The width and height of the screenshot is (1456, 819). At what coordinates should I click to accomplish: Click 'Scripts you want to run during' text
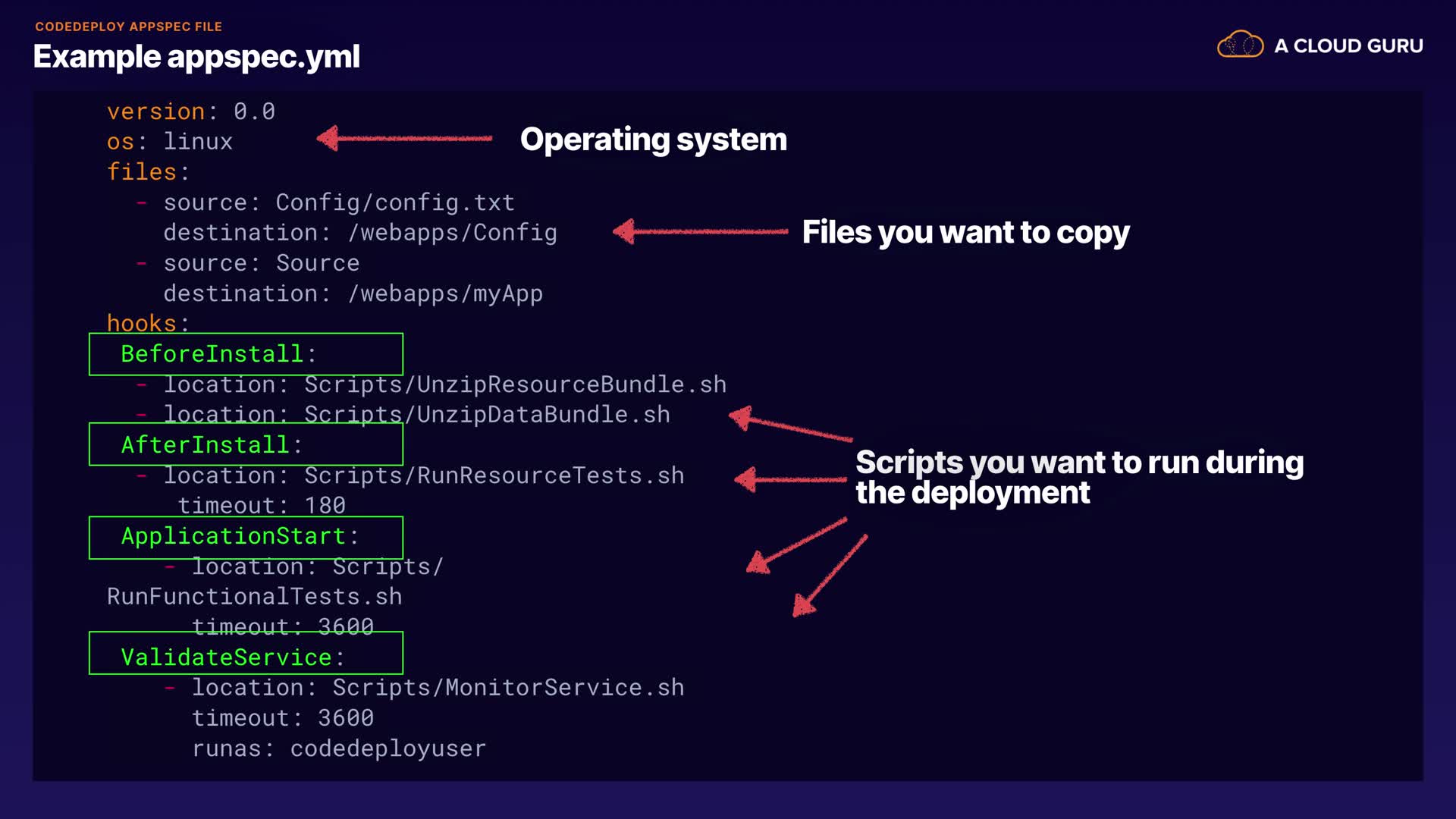coord(1079,463)
